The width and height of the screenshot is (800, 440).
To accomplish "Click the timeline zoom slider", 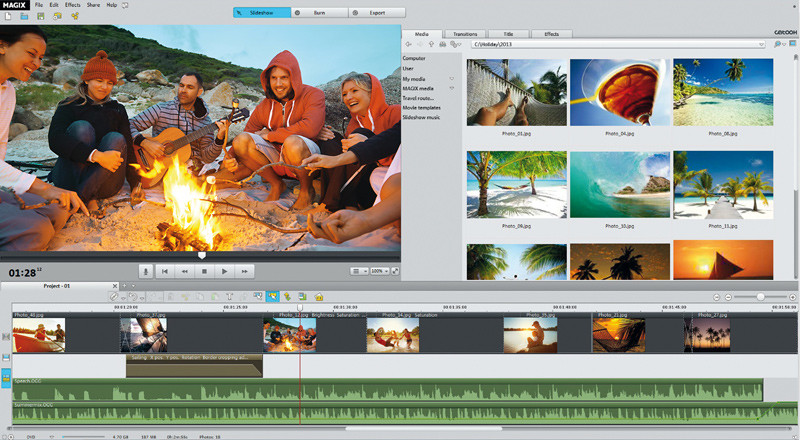I will (762, 297).
